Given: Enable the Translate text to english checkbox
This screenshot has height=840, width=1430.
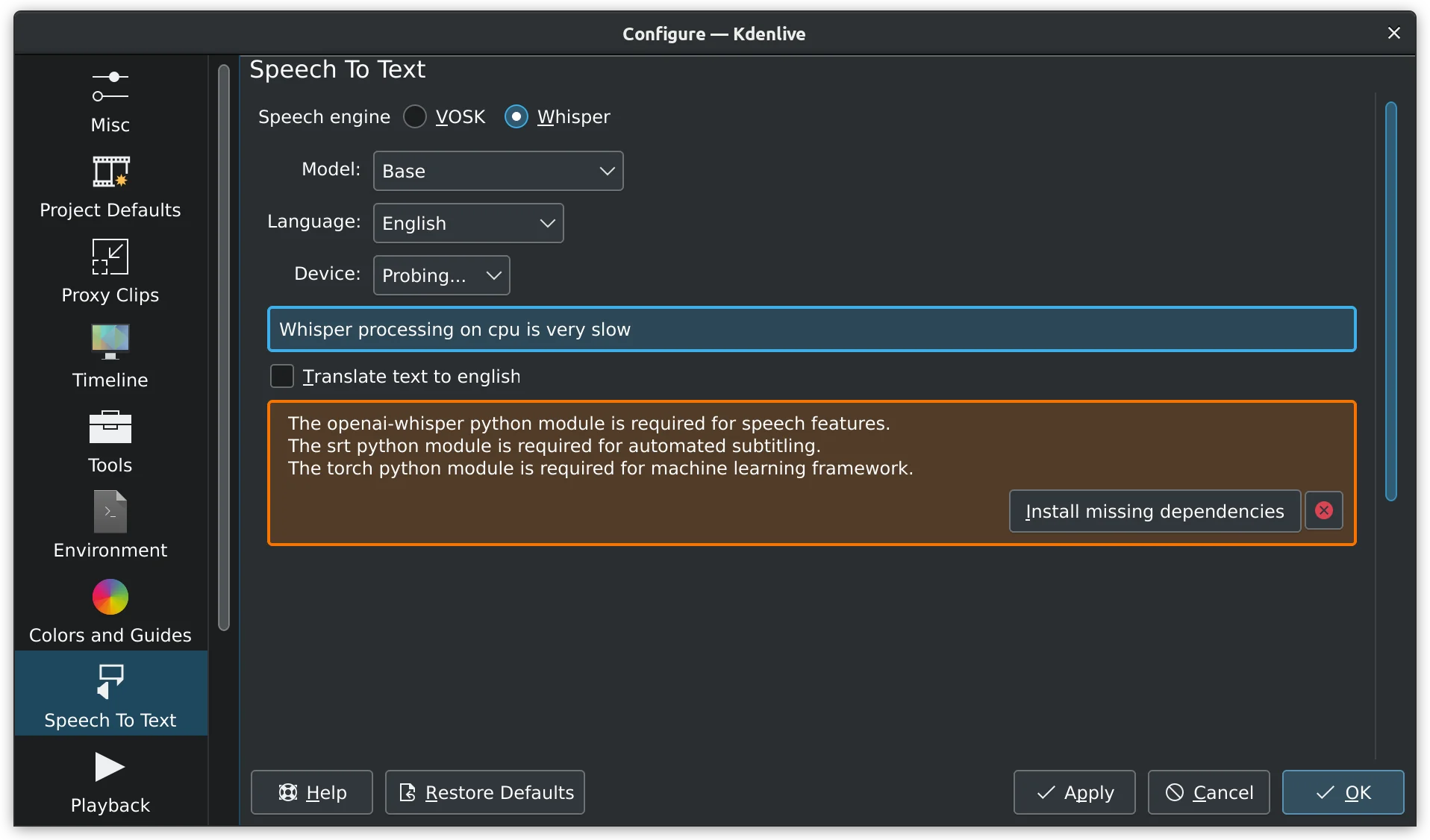Looking at the screenshot, I should click(282, 376).
